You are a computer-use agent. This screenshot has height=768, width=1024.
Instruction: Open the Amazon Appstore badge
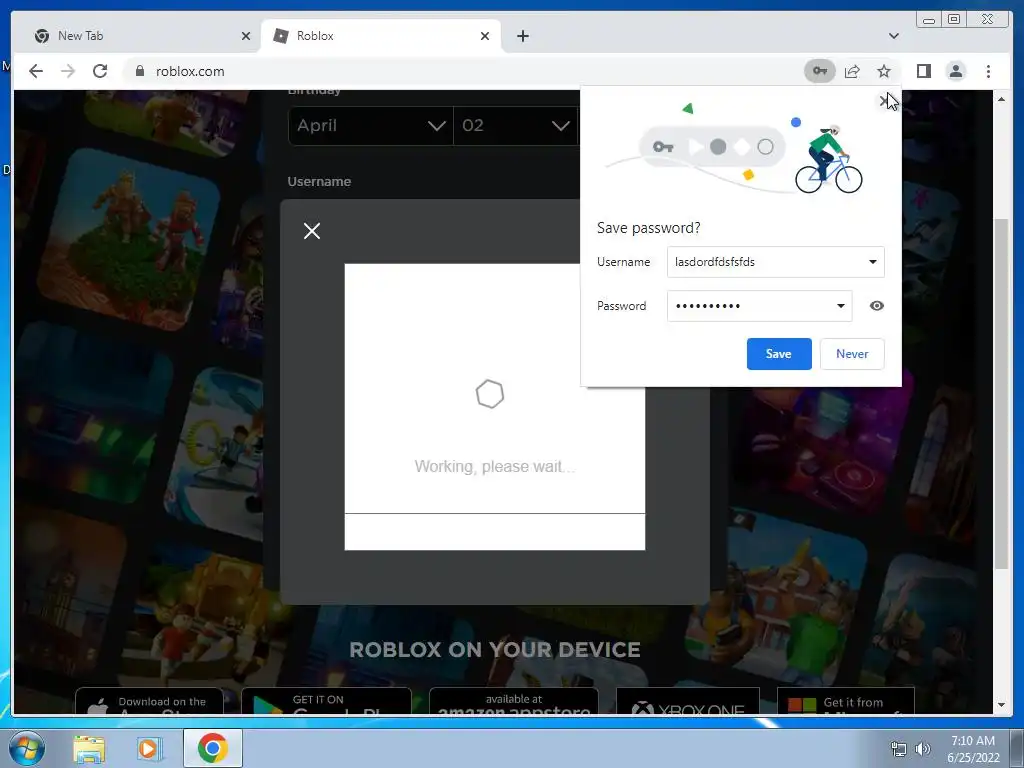point(513,701)
